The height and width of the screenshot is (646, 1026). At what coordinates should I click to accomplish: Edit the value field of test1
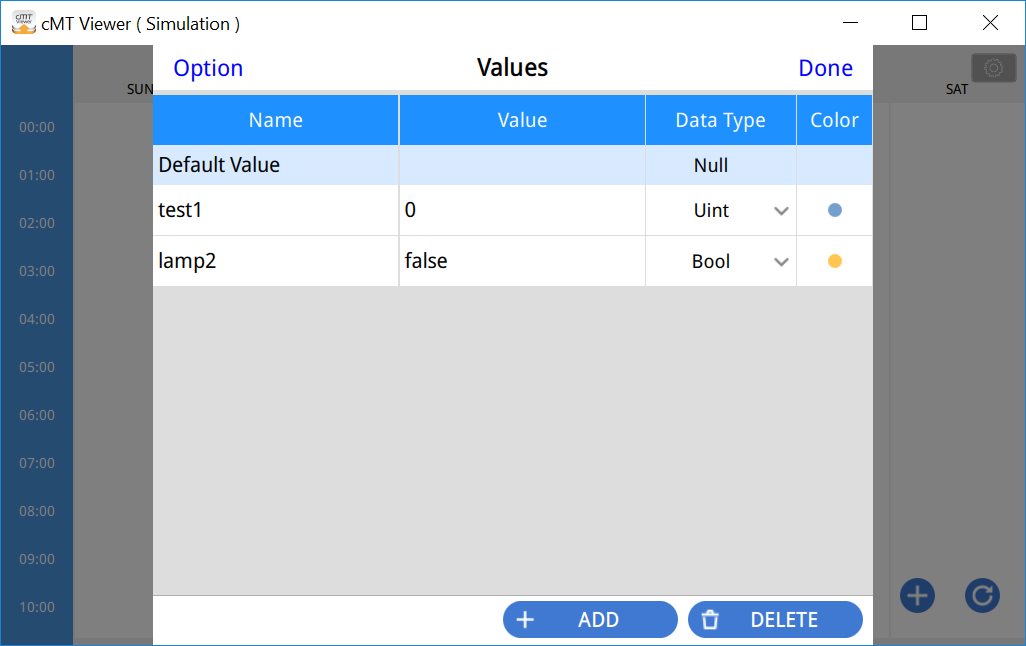pyautogui.click(x=521, y=211)
